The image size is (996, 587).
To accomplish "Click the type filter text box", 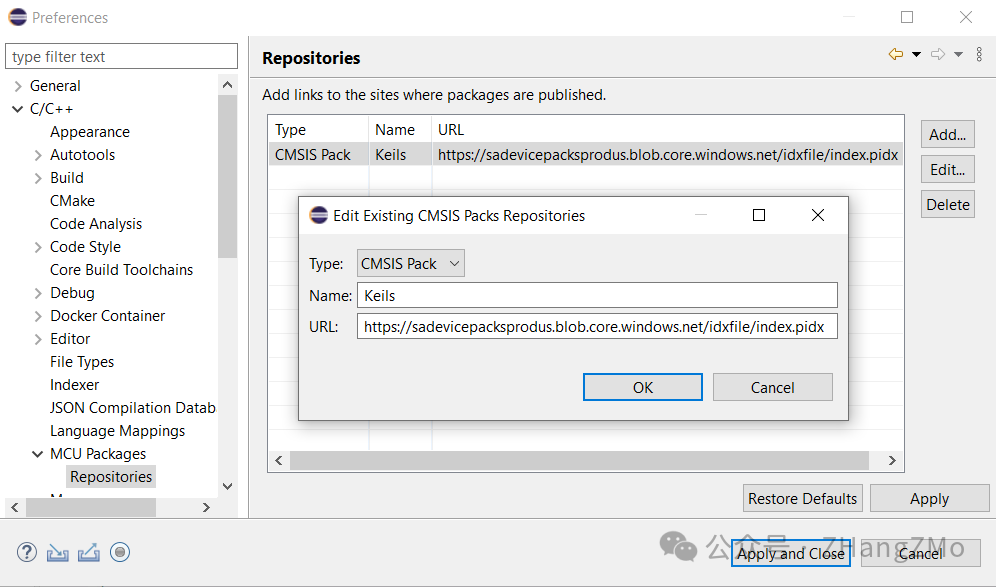I will pyautogui.click(x=121, y=57).
